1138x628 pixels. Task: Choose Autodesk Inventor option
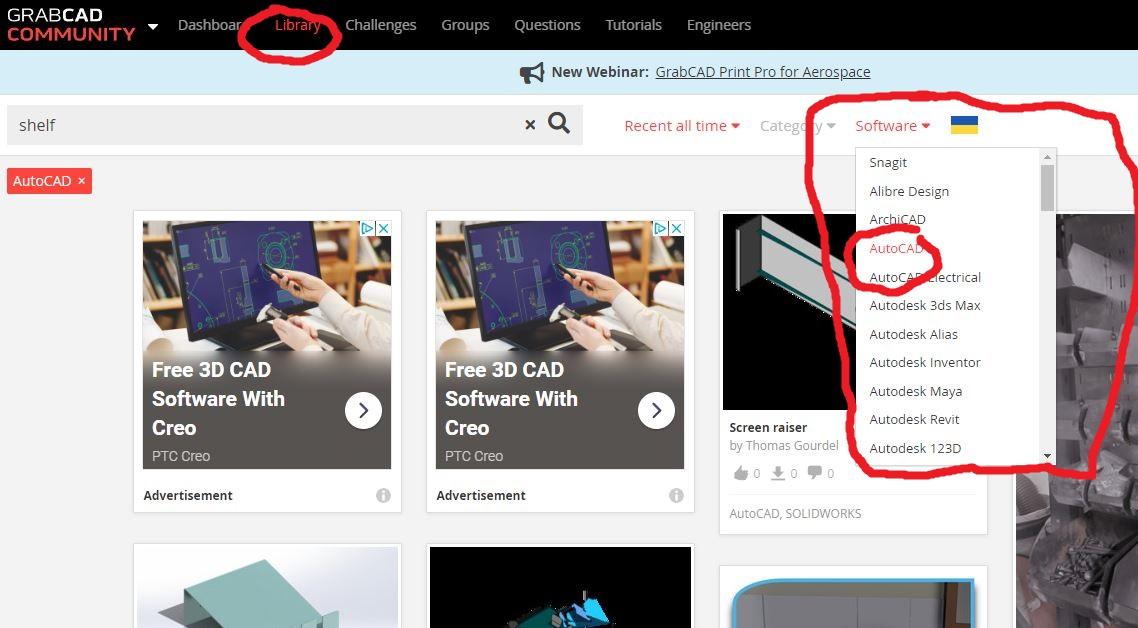(x=925, y=362)
